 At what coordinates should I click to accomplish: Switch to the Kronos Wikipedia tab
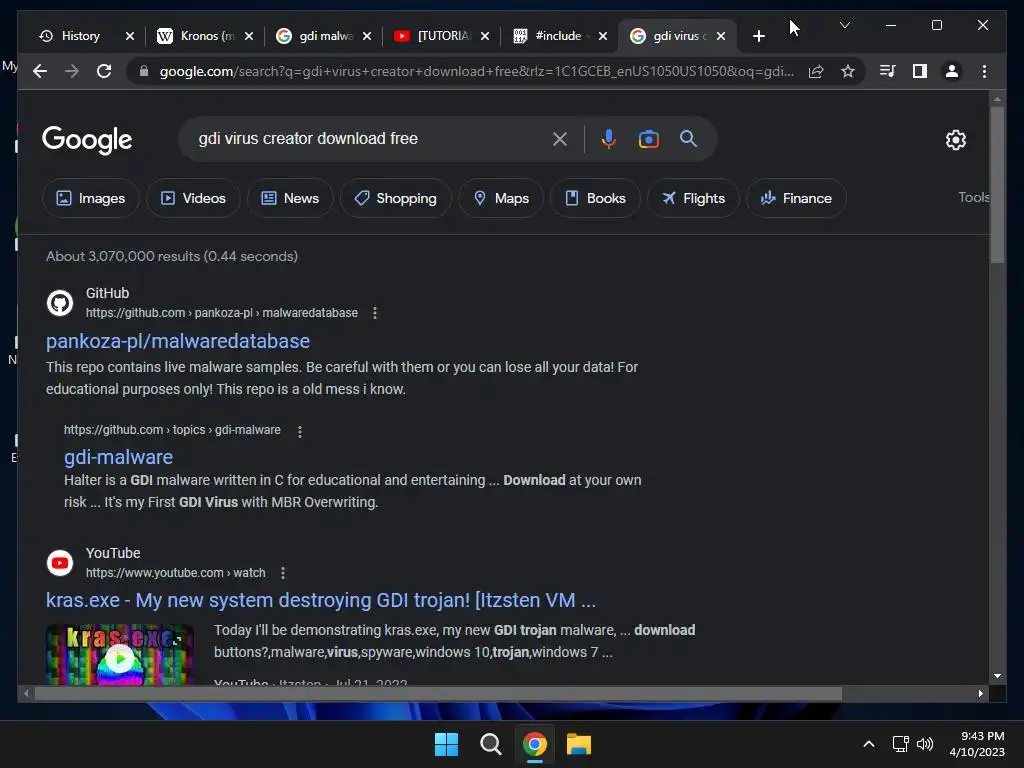click(208, 36)
